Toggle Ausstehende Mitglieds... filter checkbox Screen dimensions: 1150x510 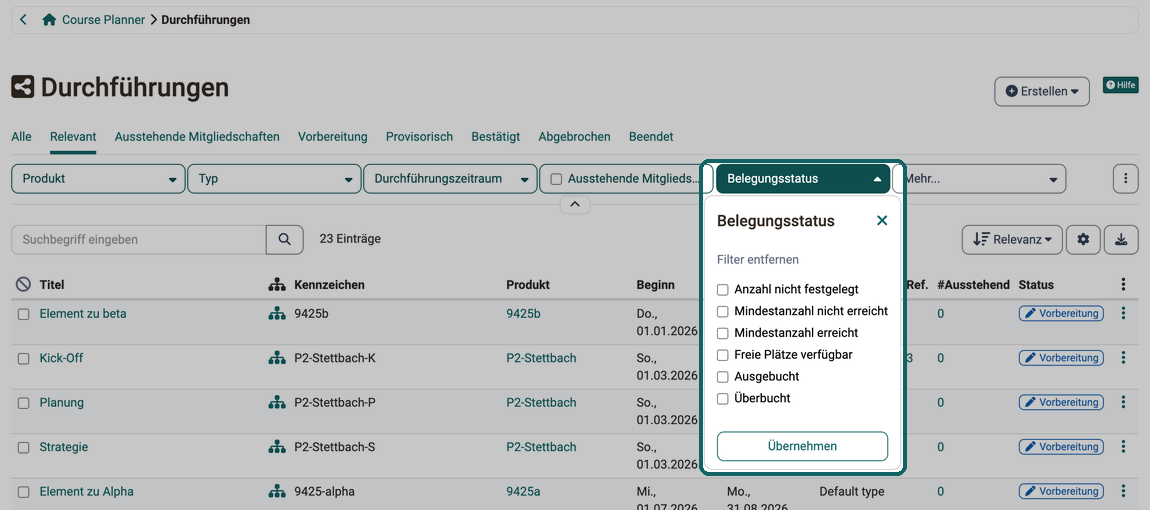coord(557,178)
